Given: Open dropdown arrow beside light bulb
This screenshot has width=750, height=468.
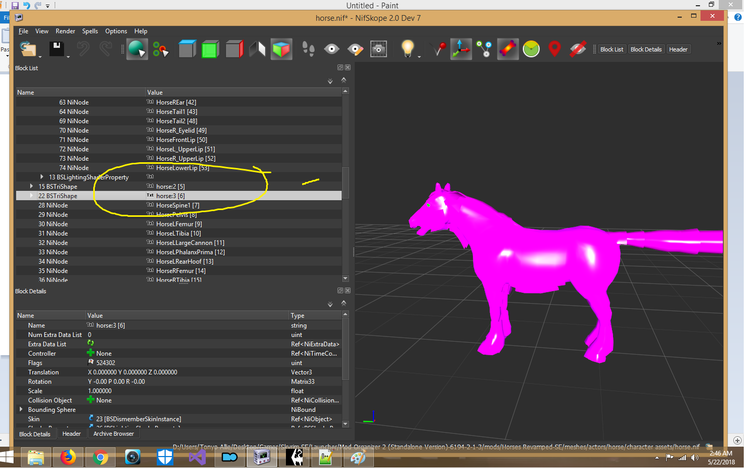Looking at the screenshot, I should [419, 57].
